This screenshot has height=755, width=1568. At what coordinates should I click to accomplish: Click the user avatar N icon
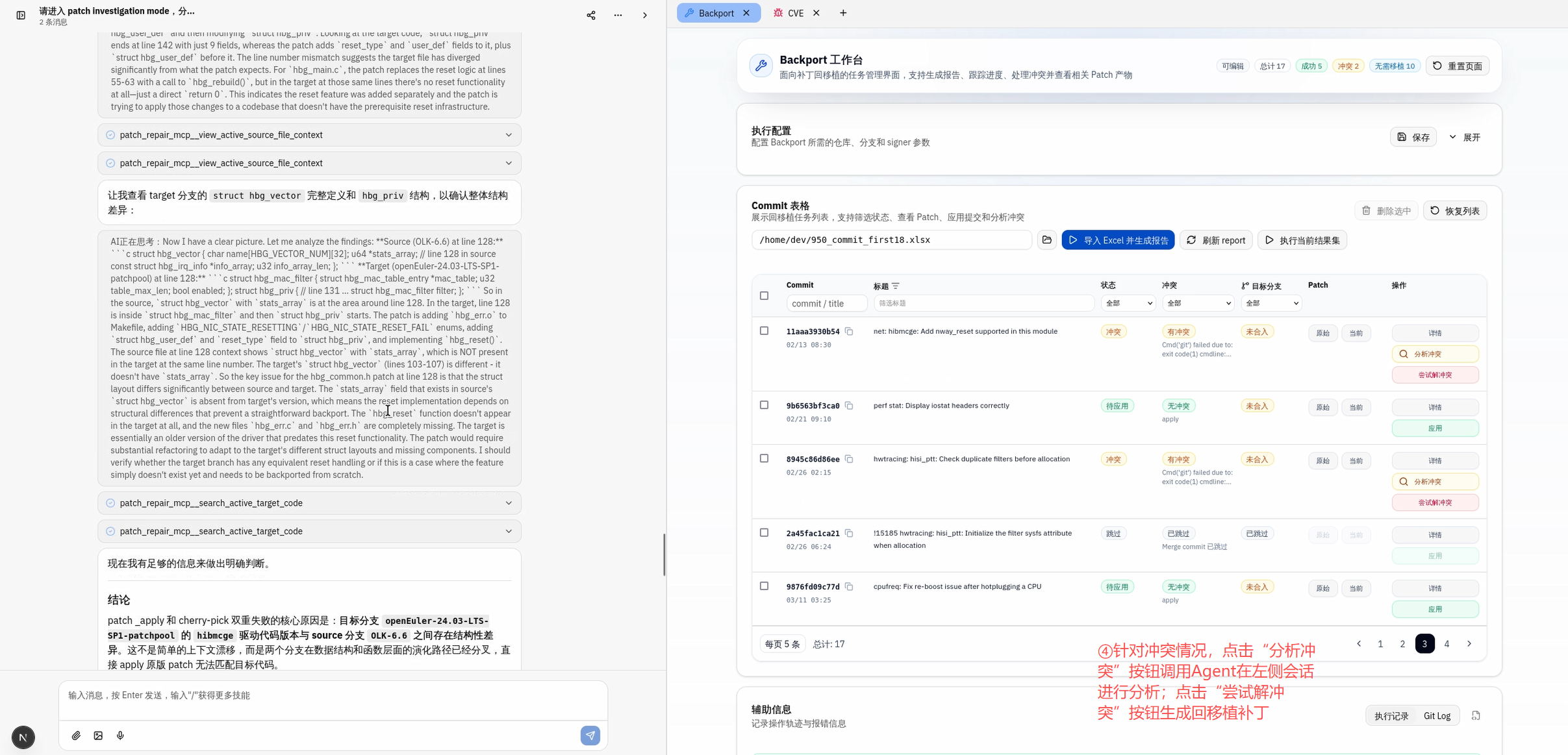(23, 737)
